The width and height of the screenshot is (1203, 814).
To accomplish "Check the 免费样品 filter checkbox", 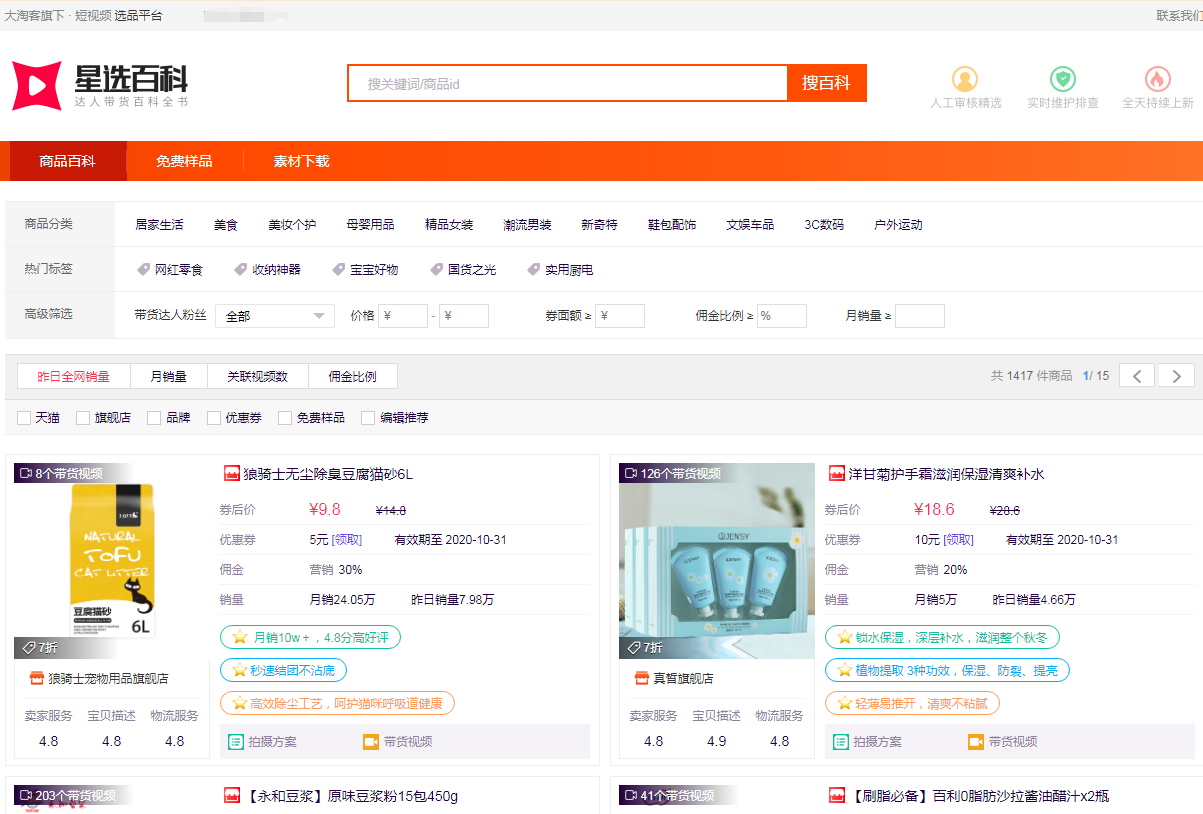I will pos(285,418).
